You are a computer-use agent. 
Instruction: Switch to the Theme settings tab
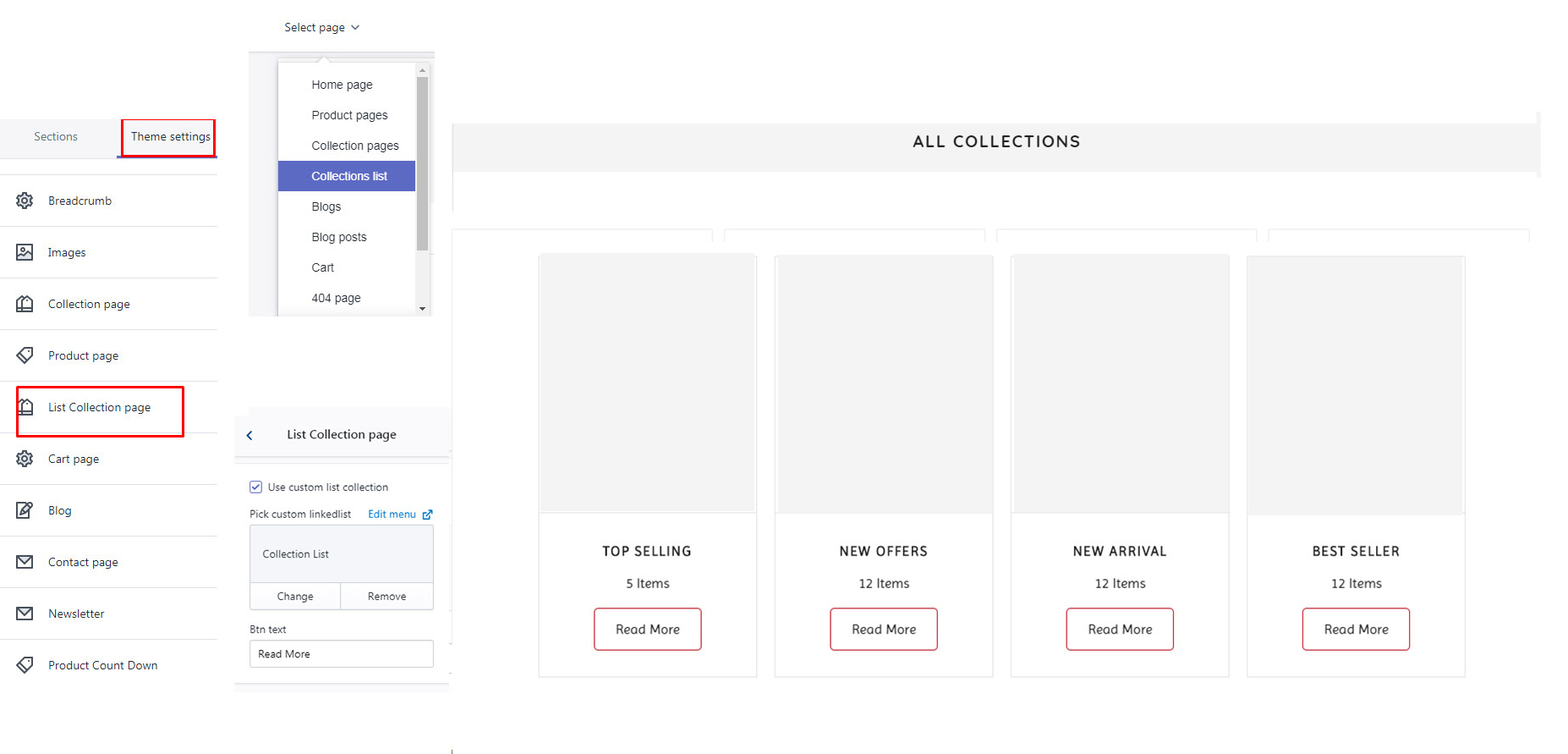(170, 137)
